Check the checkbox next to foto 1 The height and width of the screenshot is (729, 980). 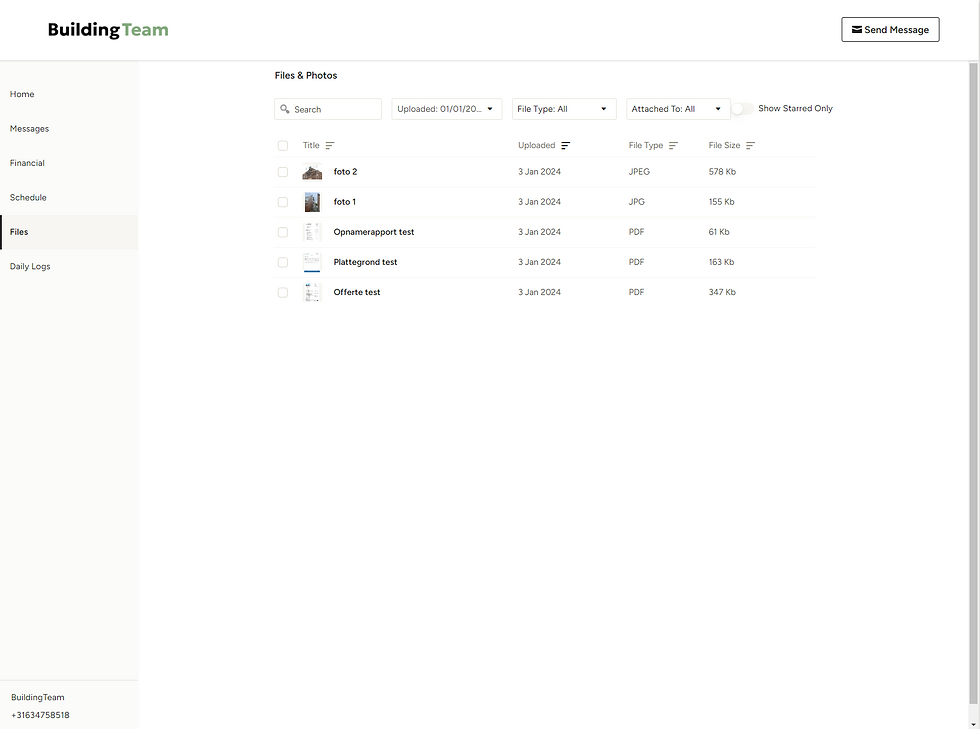(283, 201)
